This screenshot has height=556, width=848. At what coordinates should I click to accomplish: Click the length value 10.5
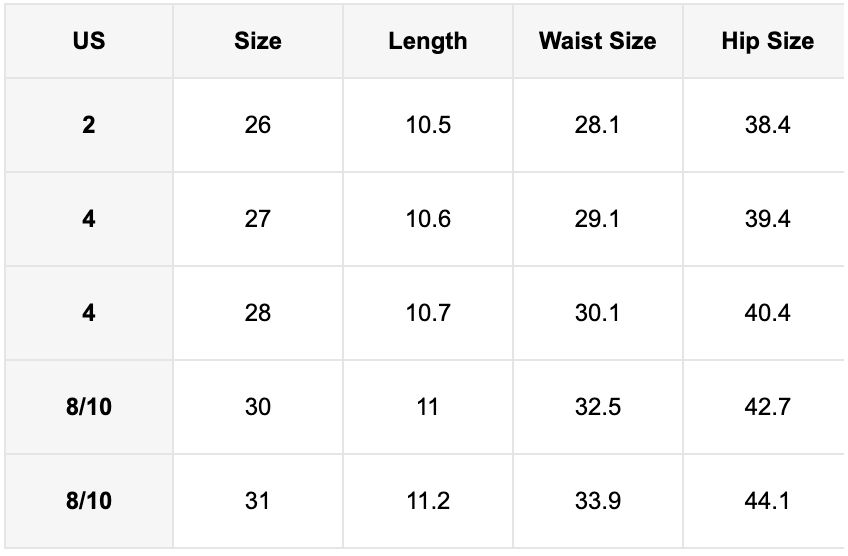coord(428,125)
